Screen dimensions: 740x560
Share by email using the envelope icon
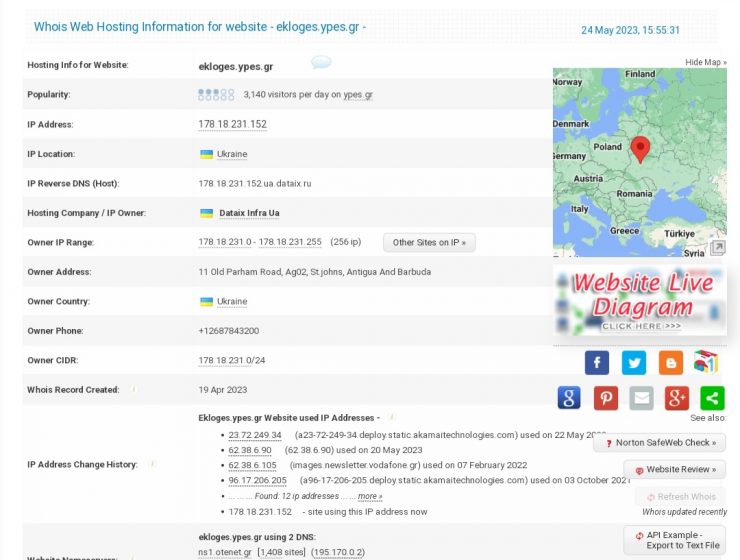[x=642, y=398]
